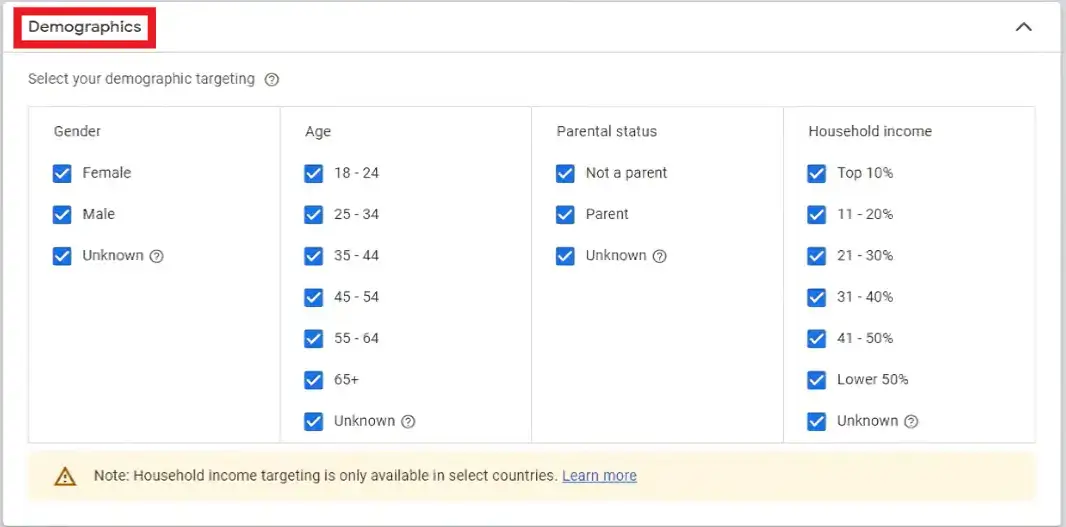1066x527 pixels.
Task: Click the Demographics section title
Action: click(x=85, y=27)
